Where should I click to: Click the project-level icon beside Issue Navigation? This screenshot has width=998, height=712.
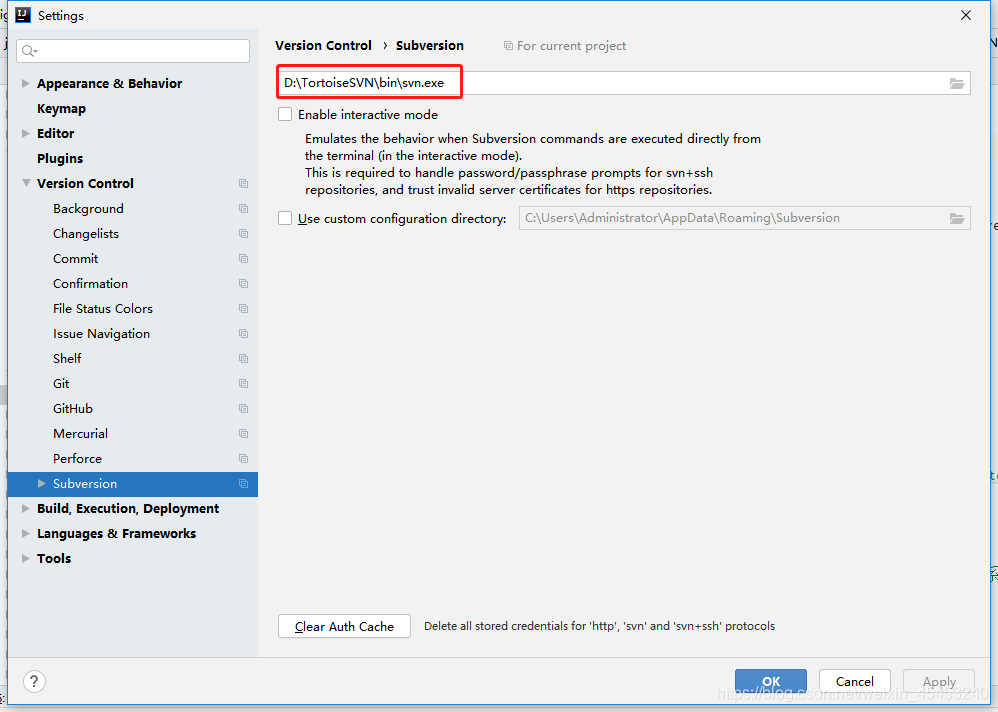tap(243, 333)
